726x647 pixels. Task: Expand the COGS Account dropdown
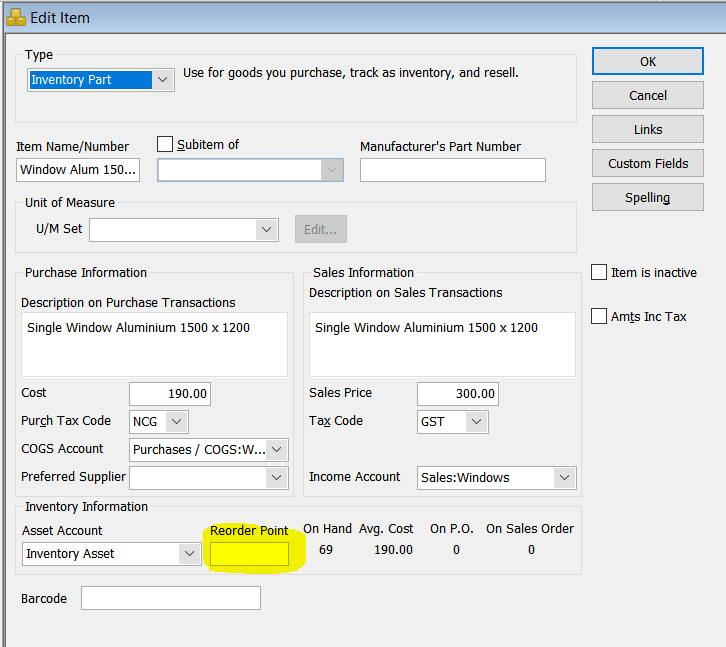(208, 450)
